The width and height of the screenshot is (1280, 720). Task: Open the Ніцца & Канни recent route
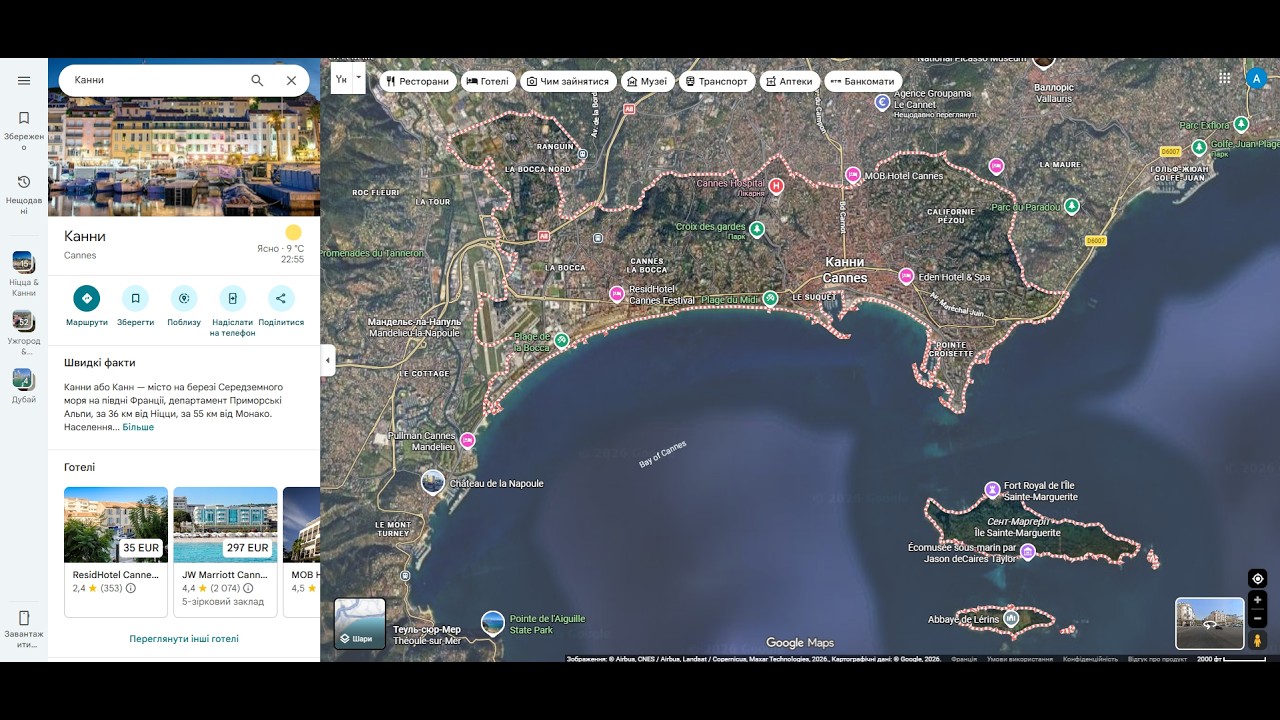click(x=23, y=274)
